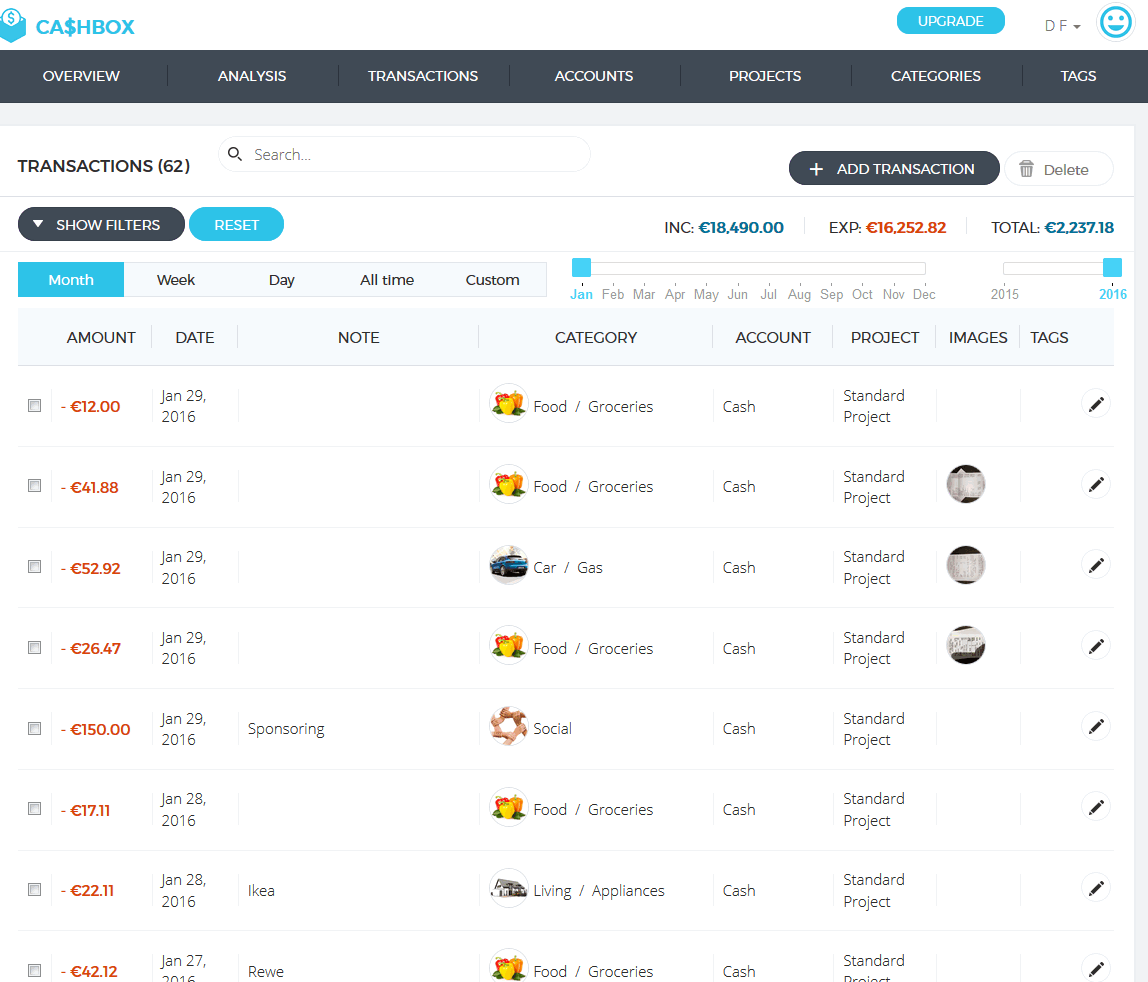
Task: Click the Add Transaction button
Action: pyautogui.click(x=893, y=169)
